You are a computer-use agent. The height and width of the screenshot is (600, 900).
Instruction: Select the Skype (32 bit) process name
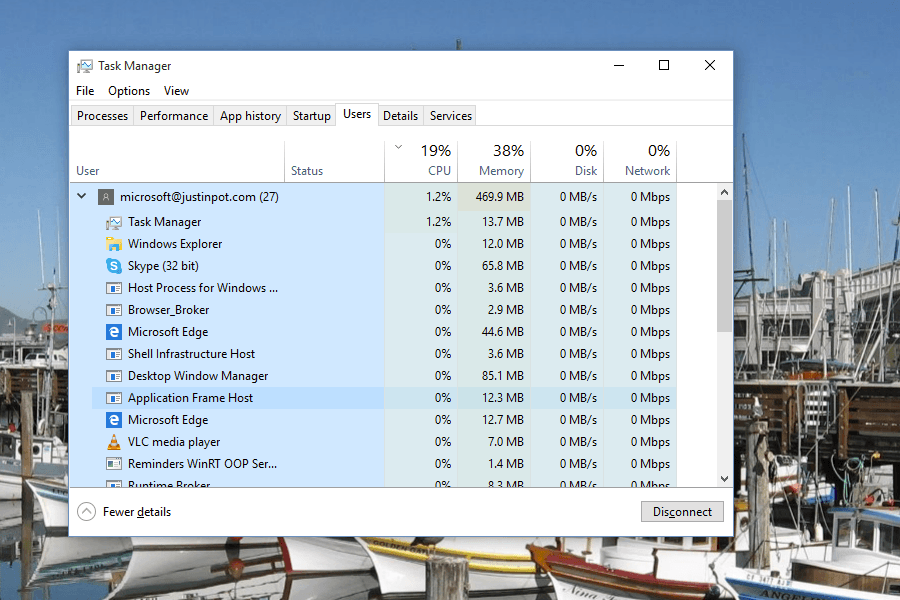click(x=163, y=266)
